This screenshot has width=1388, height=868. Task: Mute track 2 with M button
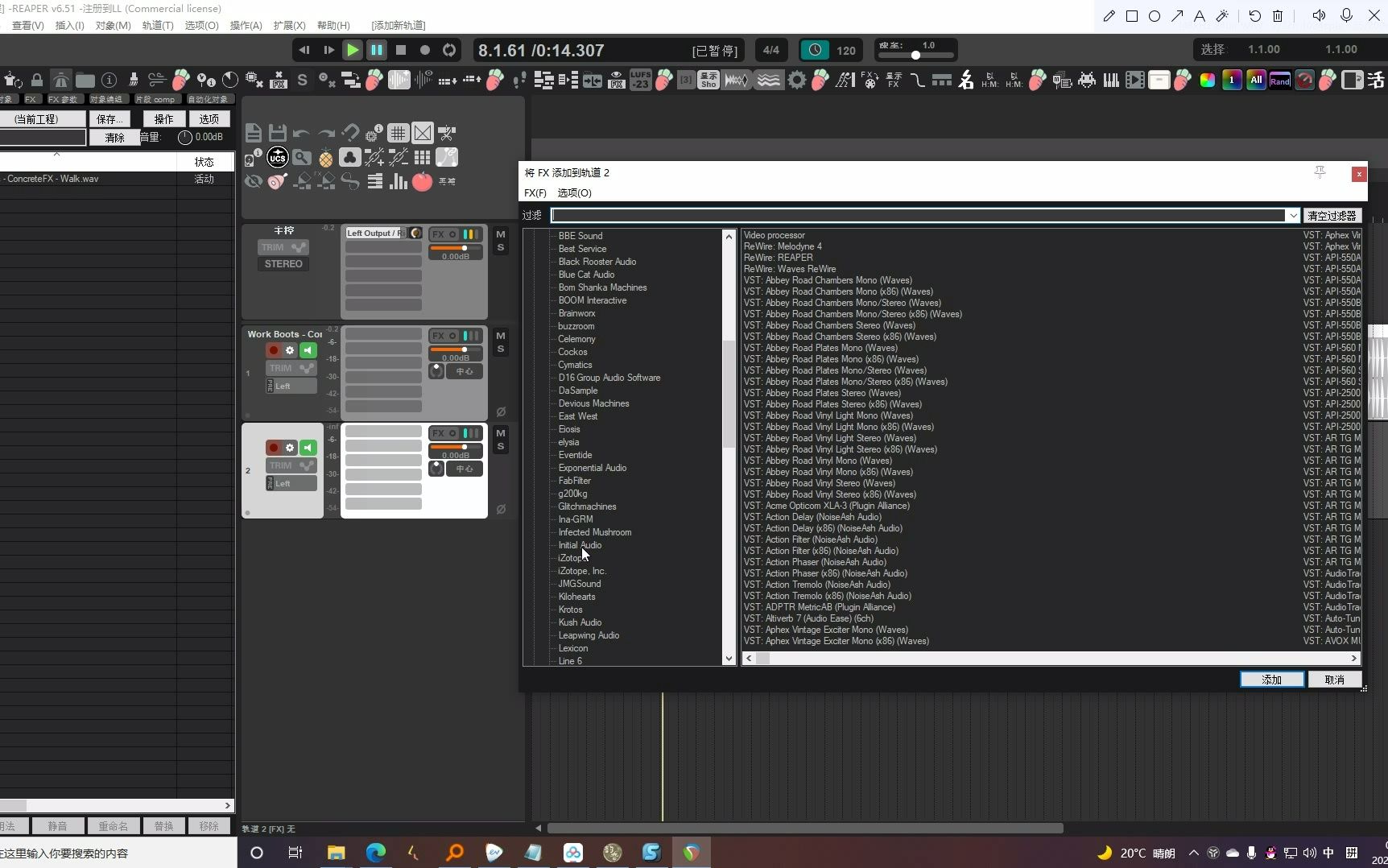(501, 433)
